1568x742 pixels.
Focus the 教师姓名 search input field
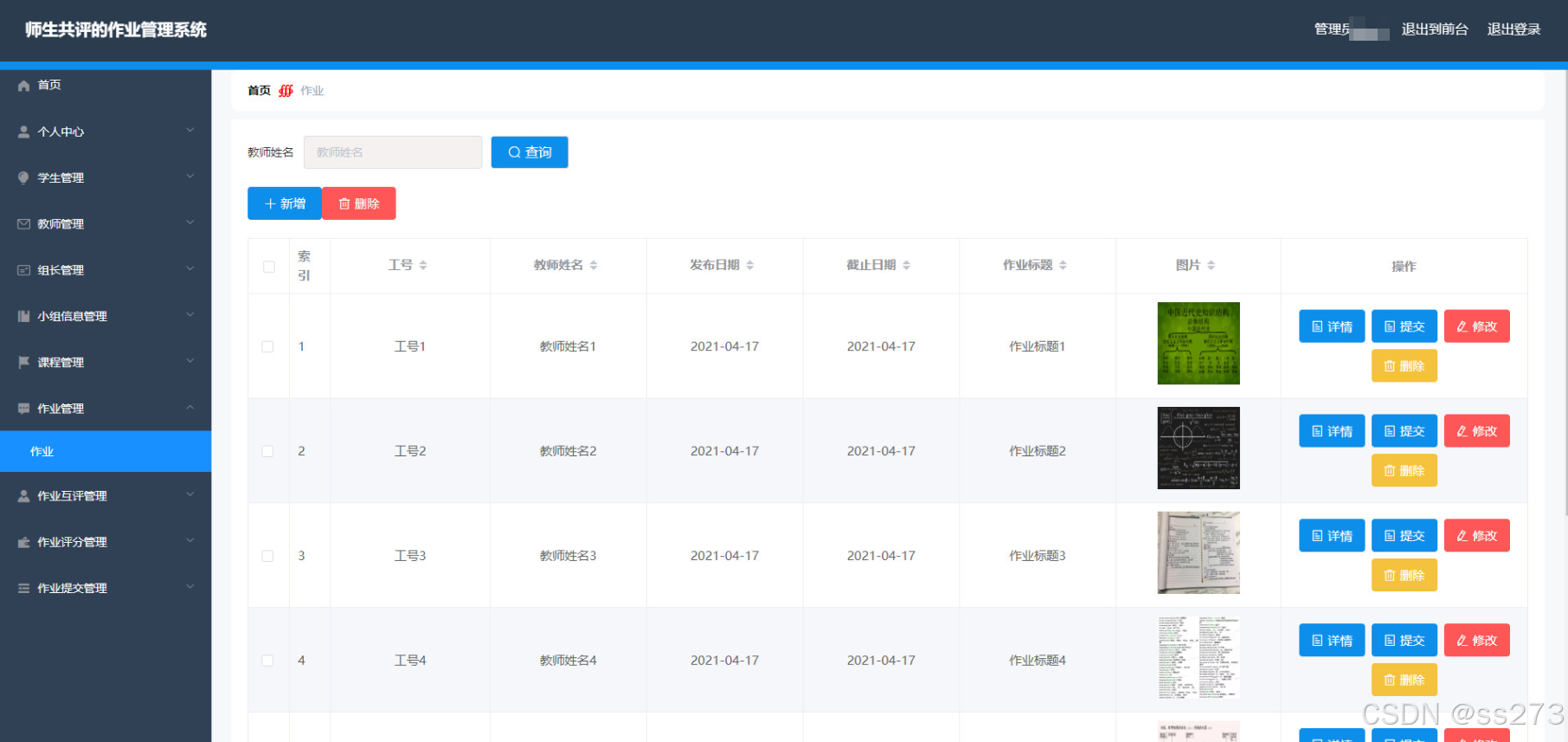[x=393, y=152]
